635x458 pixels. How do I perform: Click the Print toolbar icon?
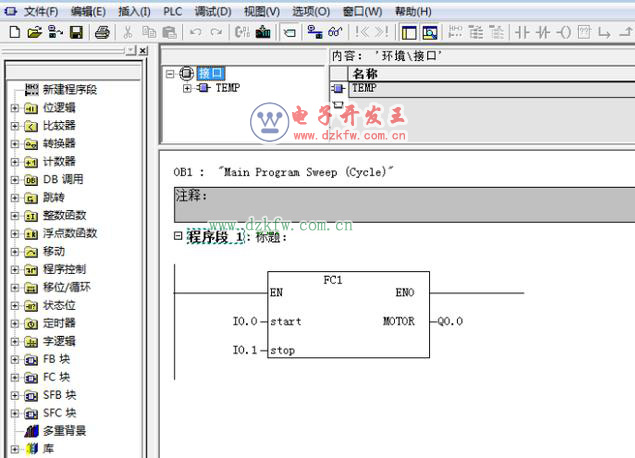tap(101, 33)
